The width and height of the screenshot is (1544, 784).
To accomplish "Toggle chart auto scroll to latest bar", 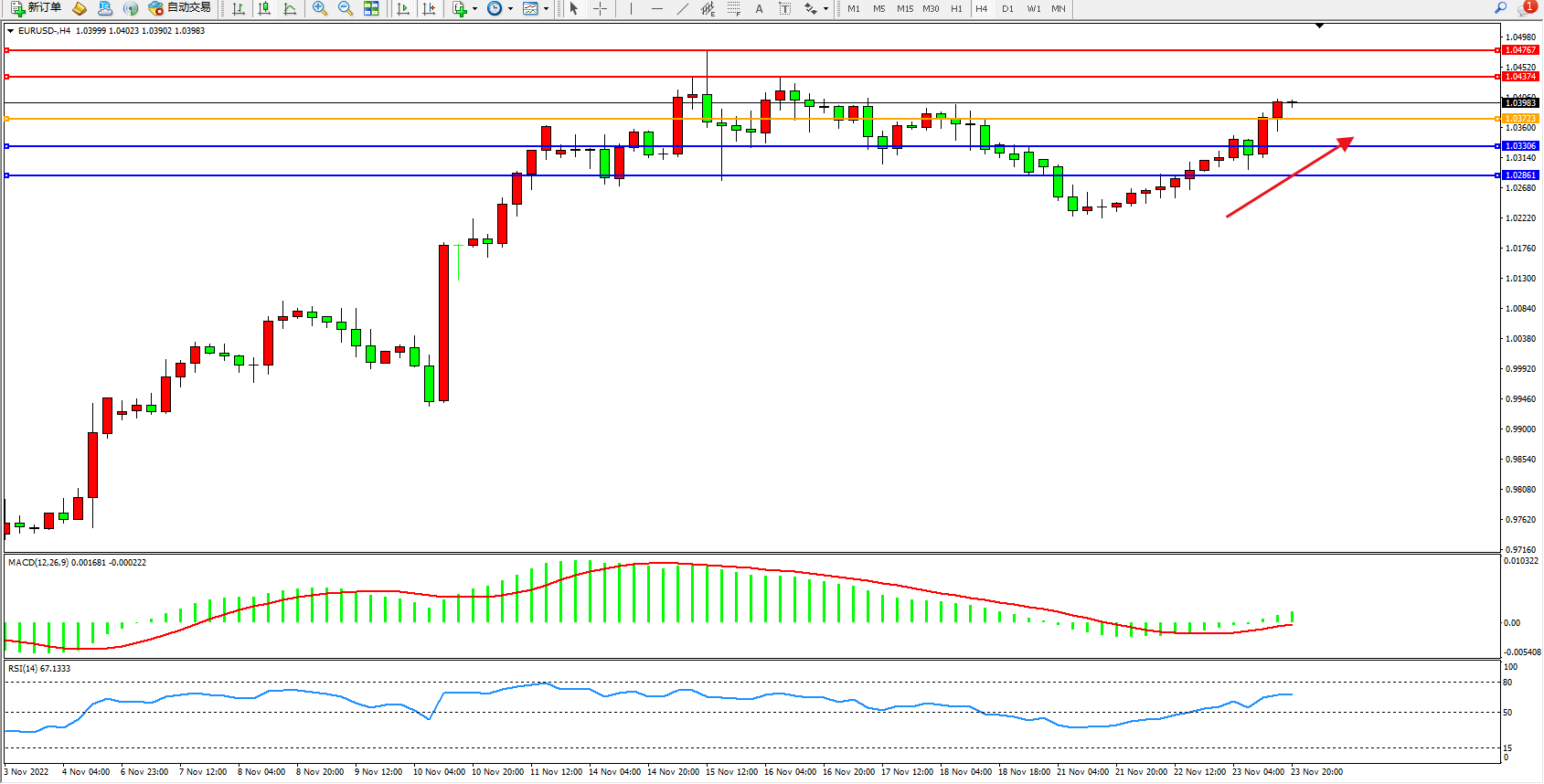I will point(403,8).
